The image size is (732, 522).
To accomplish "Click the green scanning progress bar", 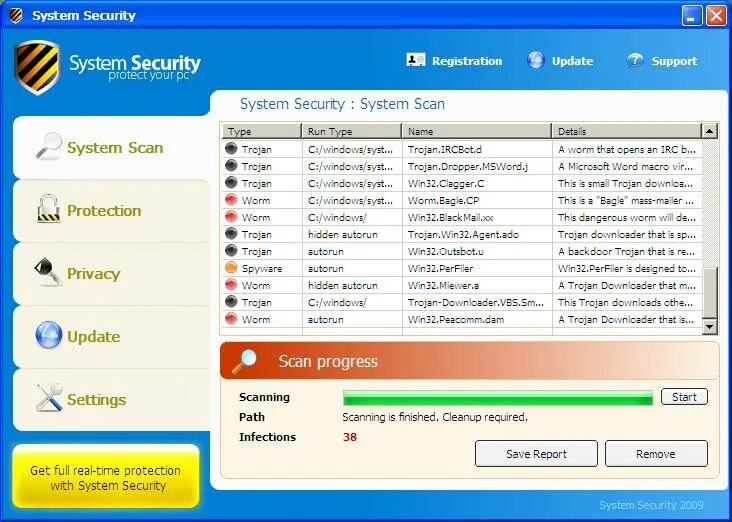I will pyautogui.click(x=498, y=397).
